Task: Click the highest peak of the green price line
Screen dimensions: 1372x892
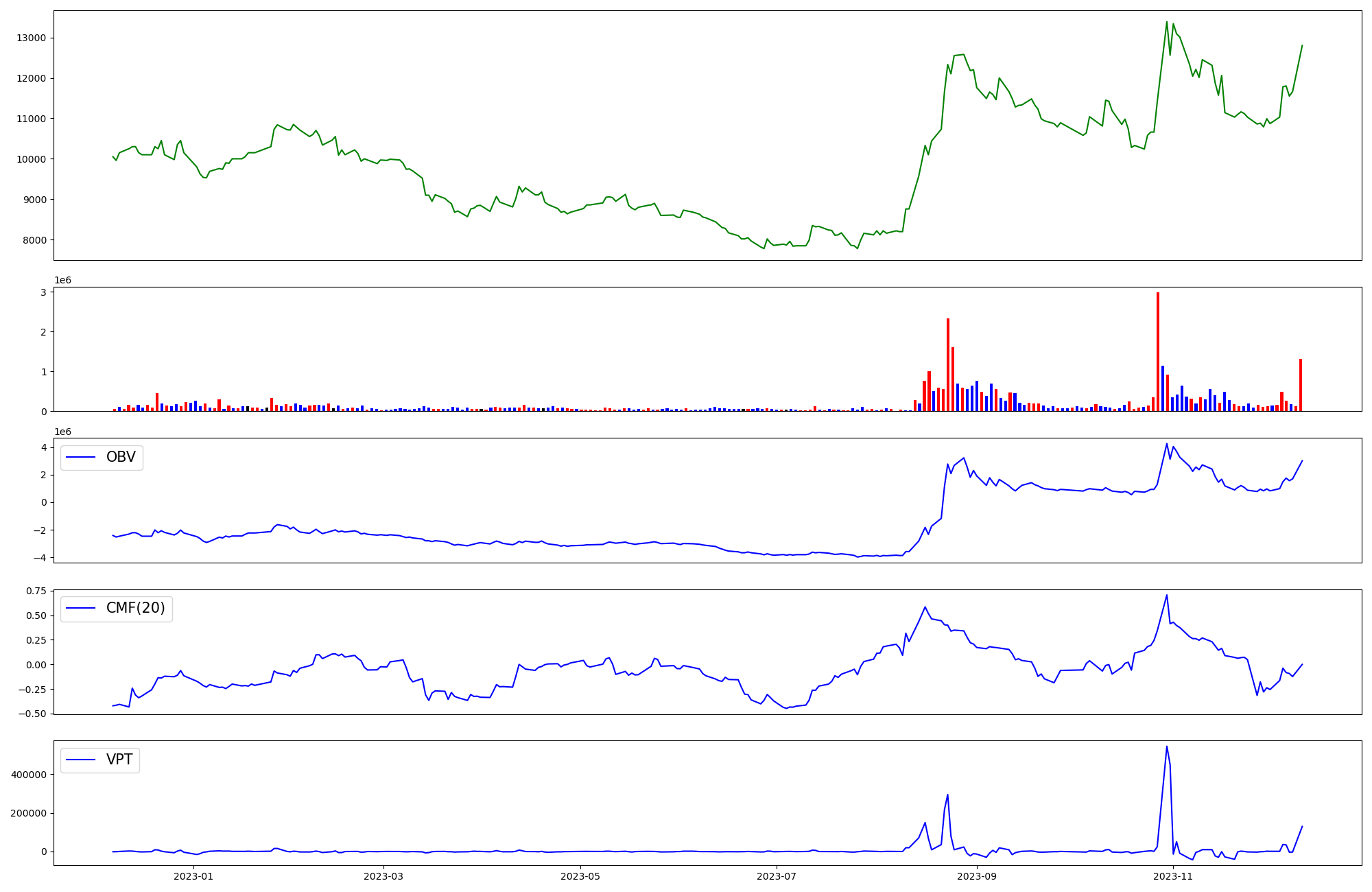Action: click(1166, 23)
